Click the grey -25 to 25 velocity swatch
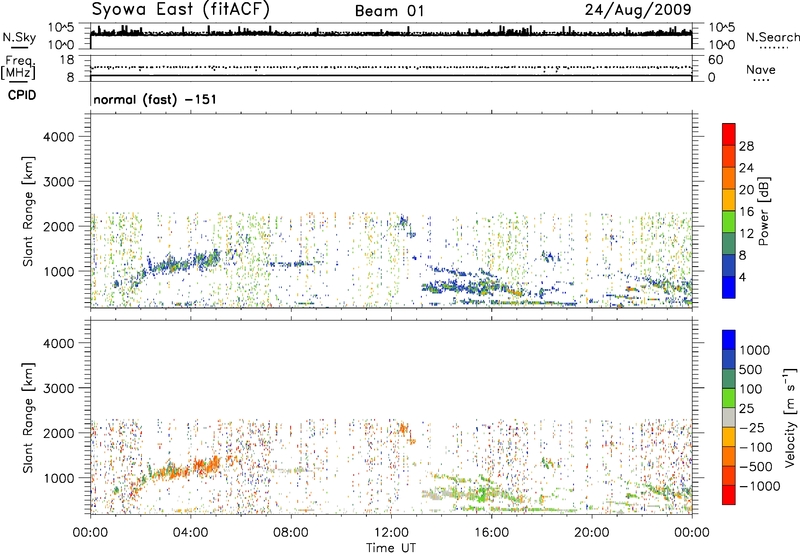This screenshot has width=800, height=554. [x=729, y=417]
